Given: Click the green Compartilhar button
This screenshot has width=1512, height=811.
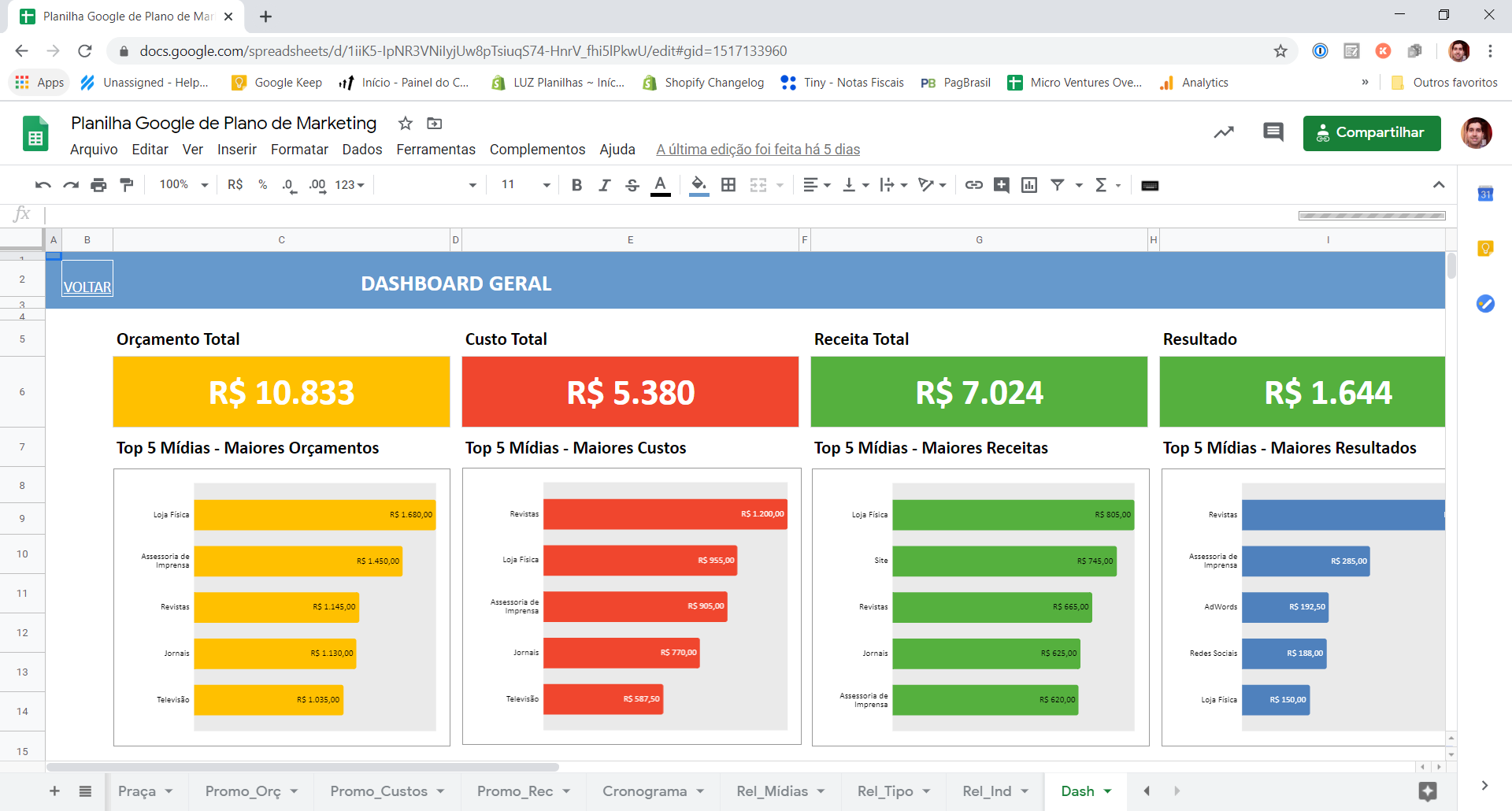Looking at the screenshot, I should pos(1371,133).
